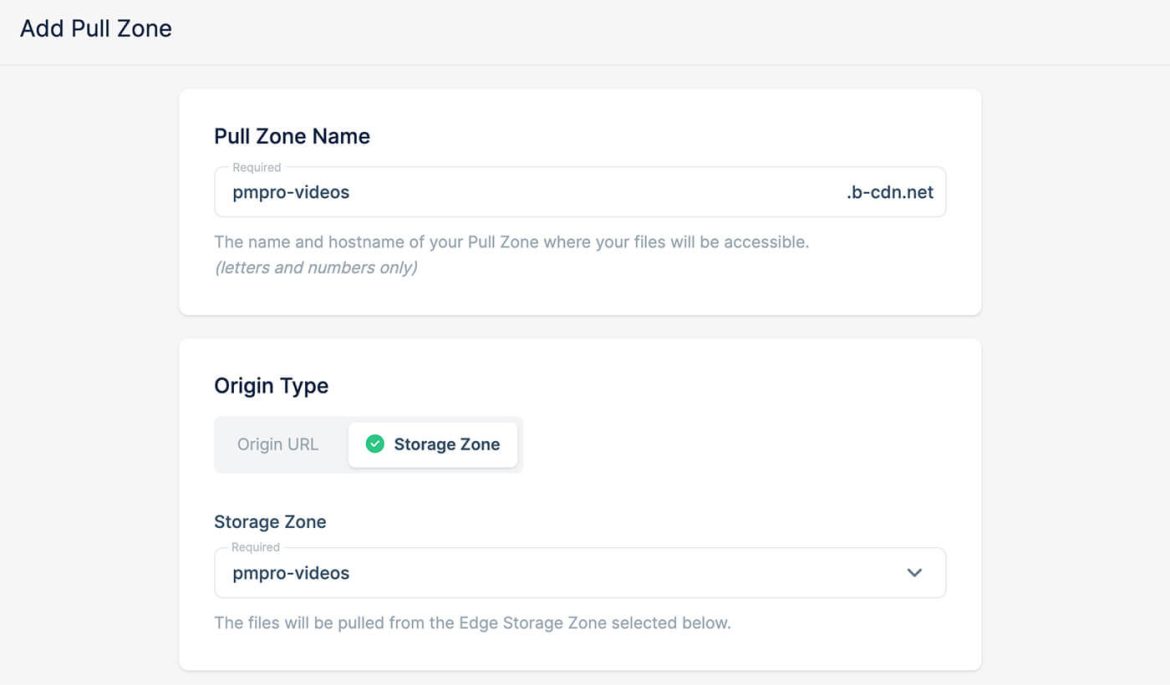Click the Storage Zone field label
The height and width of the screenshot is (685, 1170).
270,521
